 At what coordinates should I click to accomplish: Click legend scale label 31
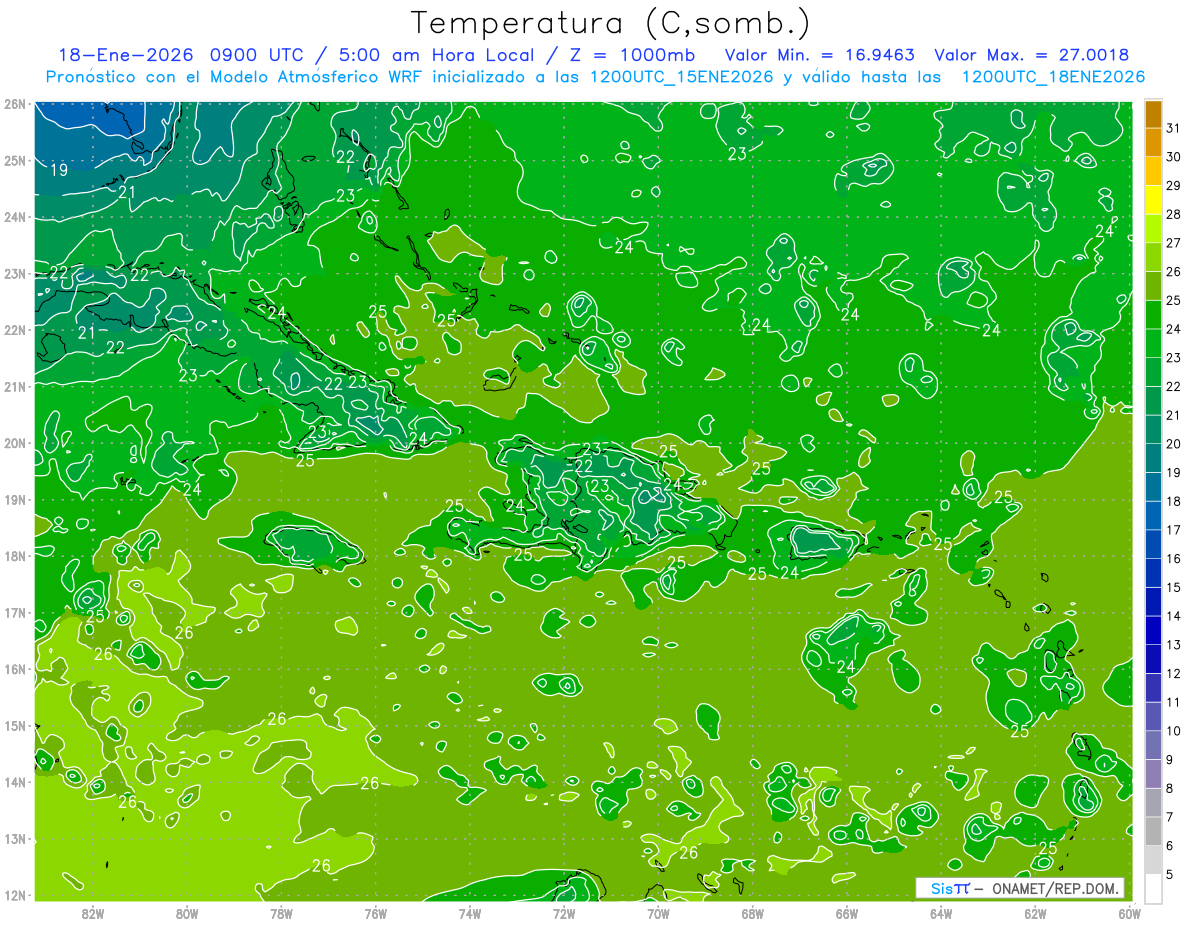[1174, 128]
